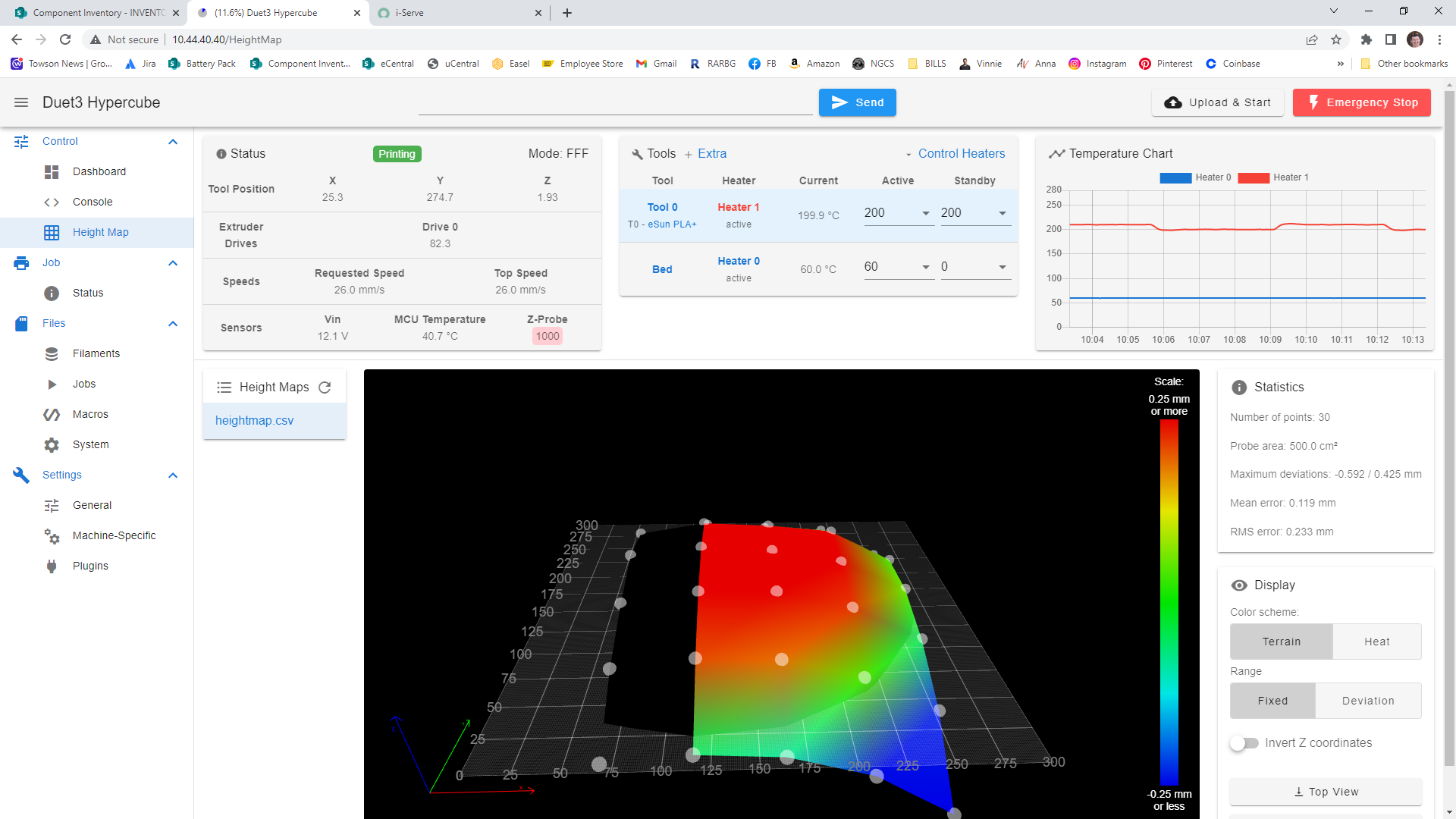The width and height of the screenshot is (1456, 819).
Task: Click the Job Status info icon
Action: click(x=52, y=293)
